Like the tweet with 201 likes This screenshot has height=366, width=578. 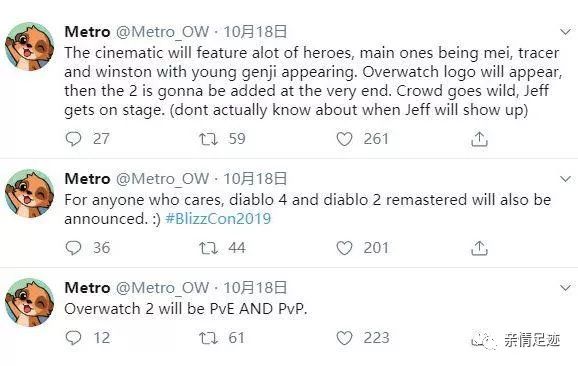tap(344, 248)
